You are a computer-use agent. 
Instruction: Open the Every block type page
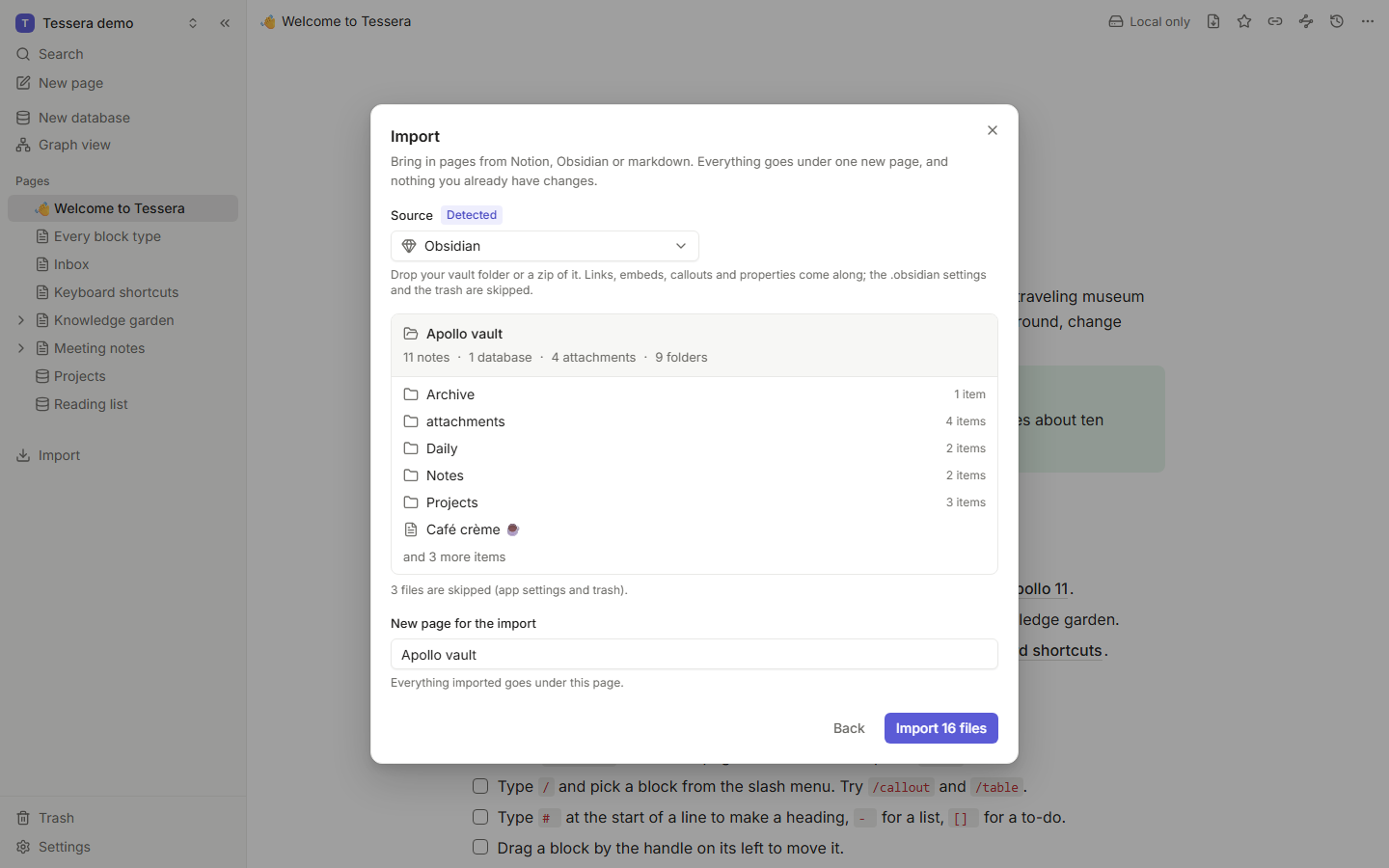(123, 236)
